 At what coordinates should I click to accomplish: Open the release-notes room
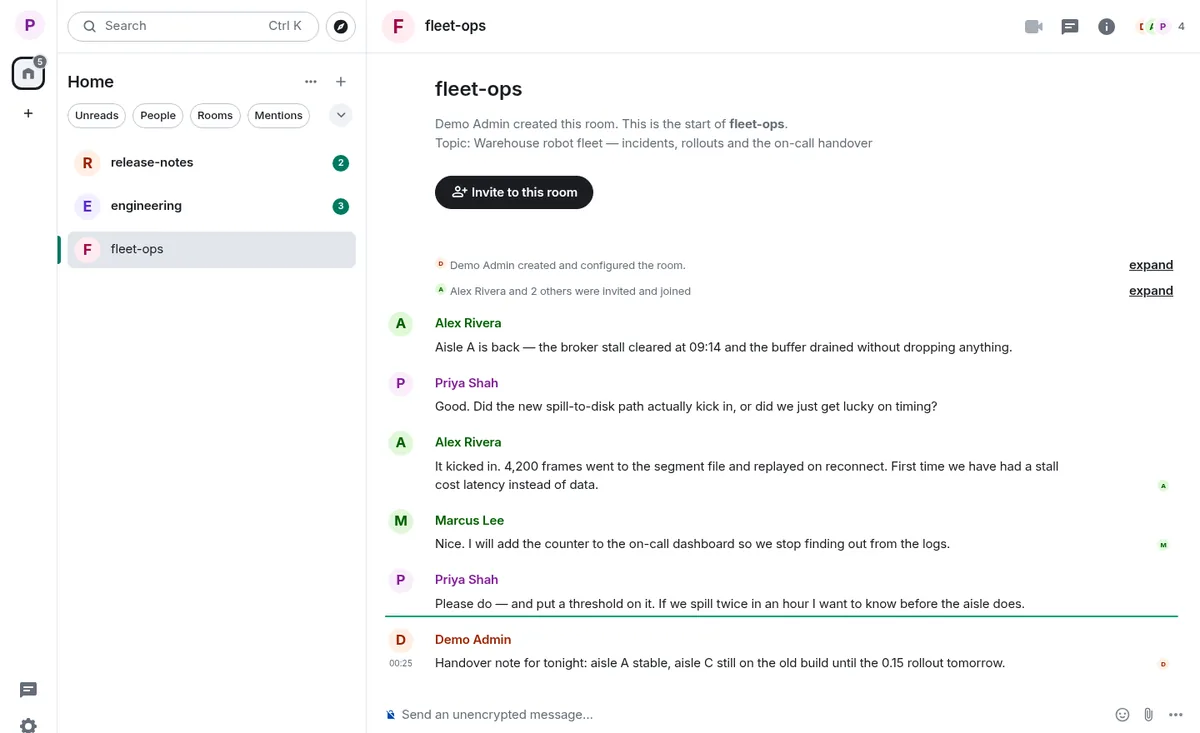point(211,163)
